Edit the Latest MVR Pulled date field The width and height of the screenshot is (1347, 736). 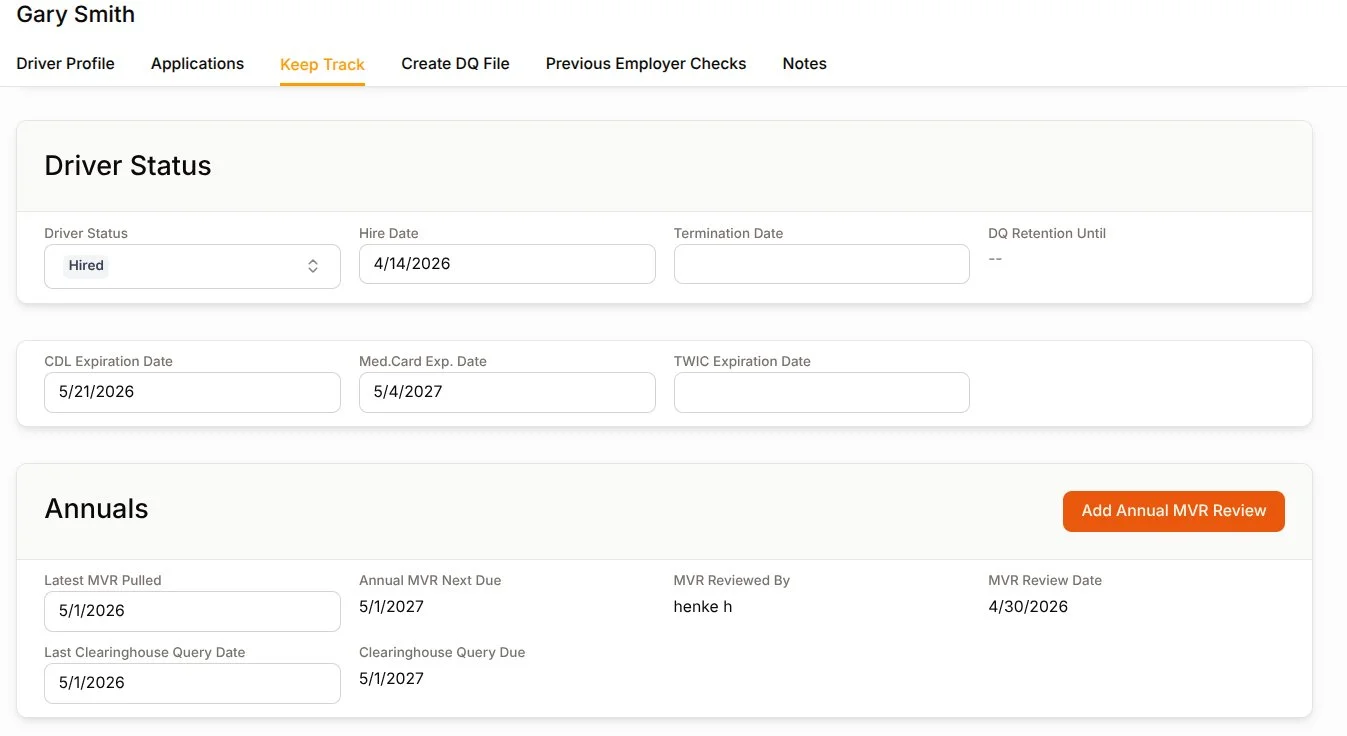[192, 611]
